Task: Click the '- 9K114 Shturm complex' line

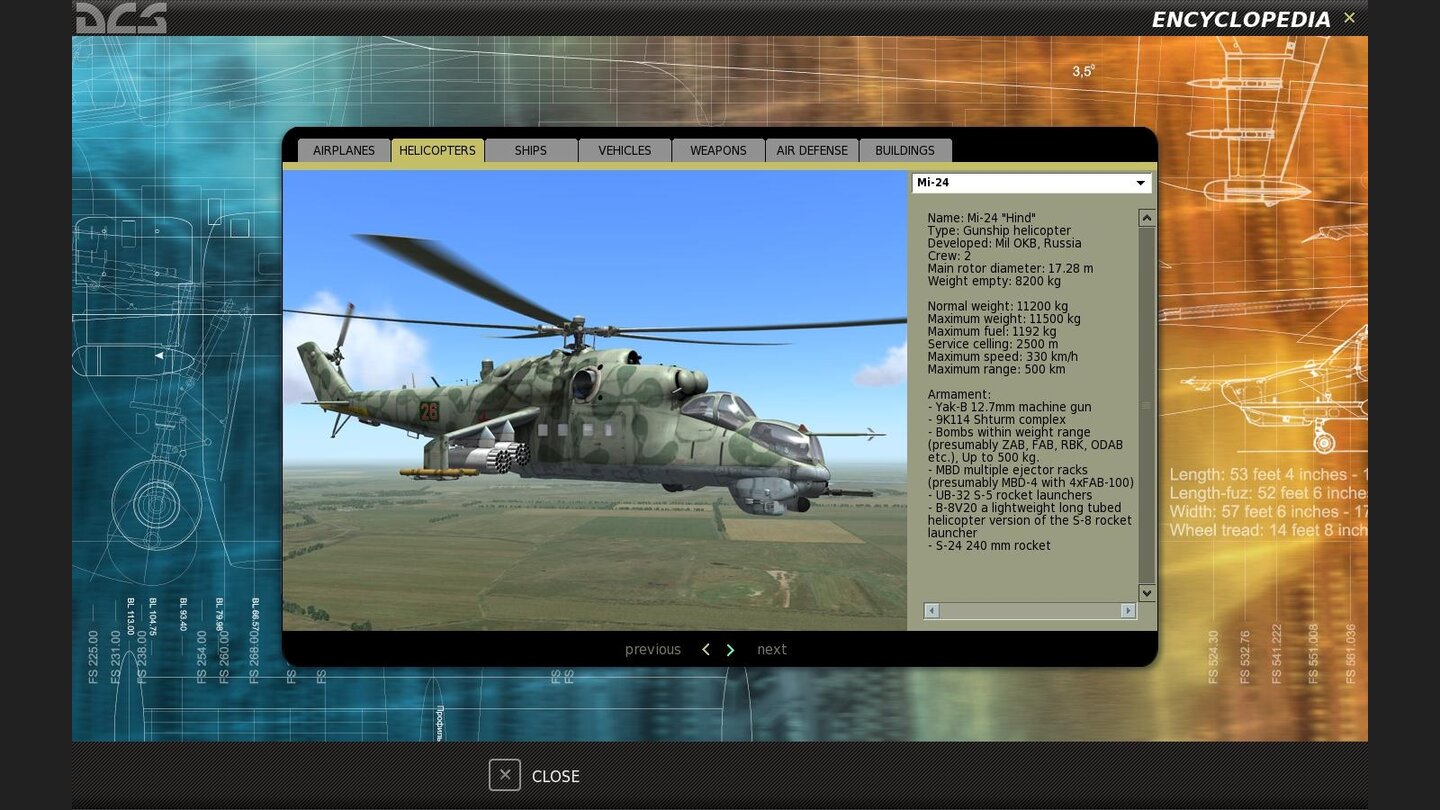Action: [996, 420]
